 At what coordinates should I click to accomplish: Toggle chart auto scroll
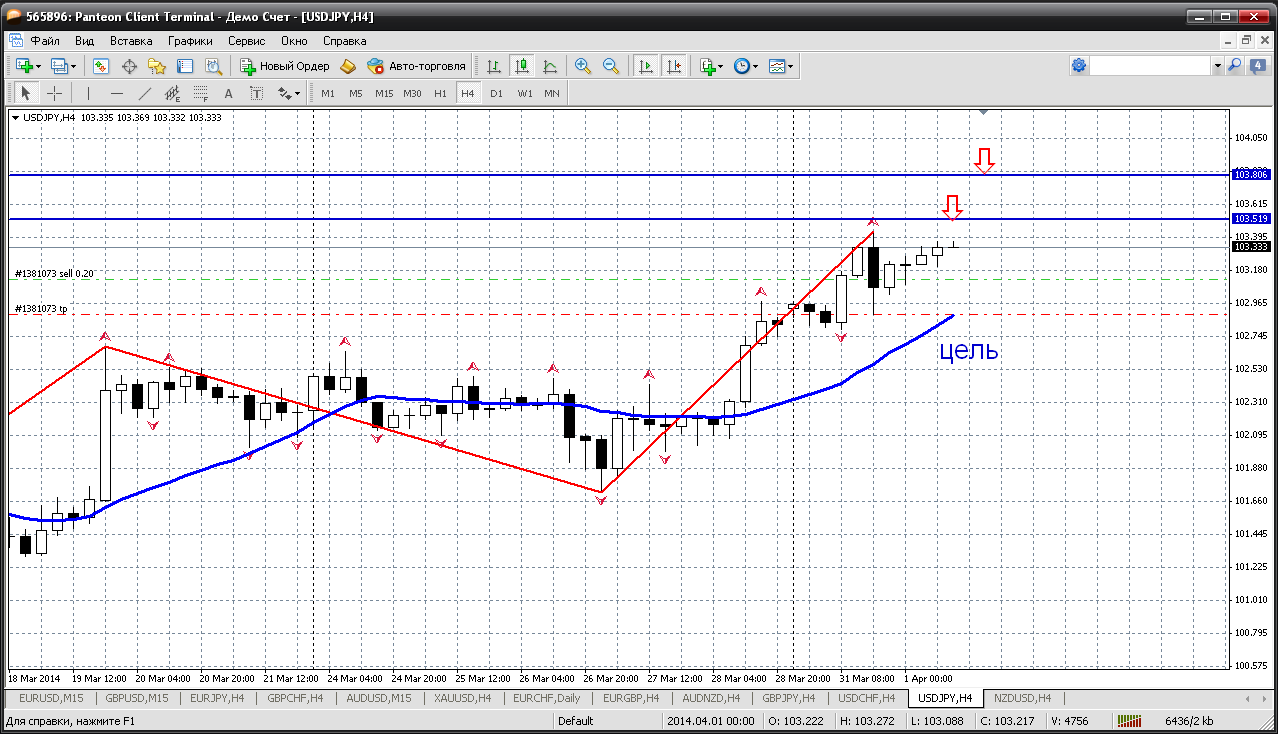(646, 66)
